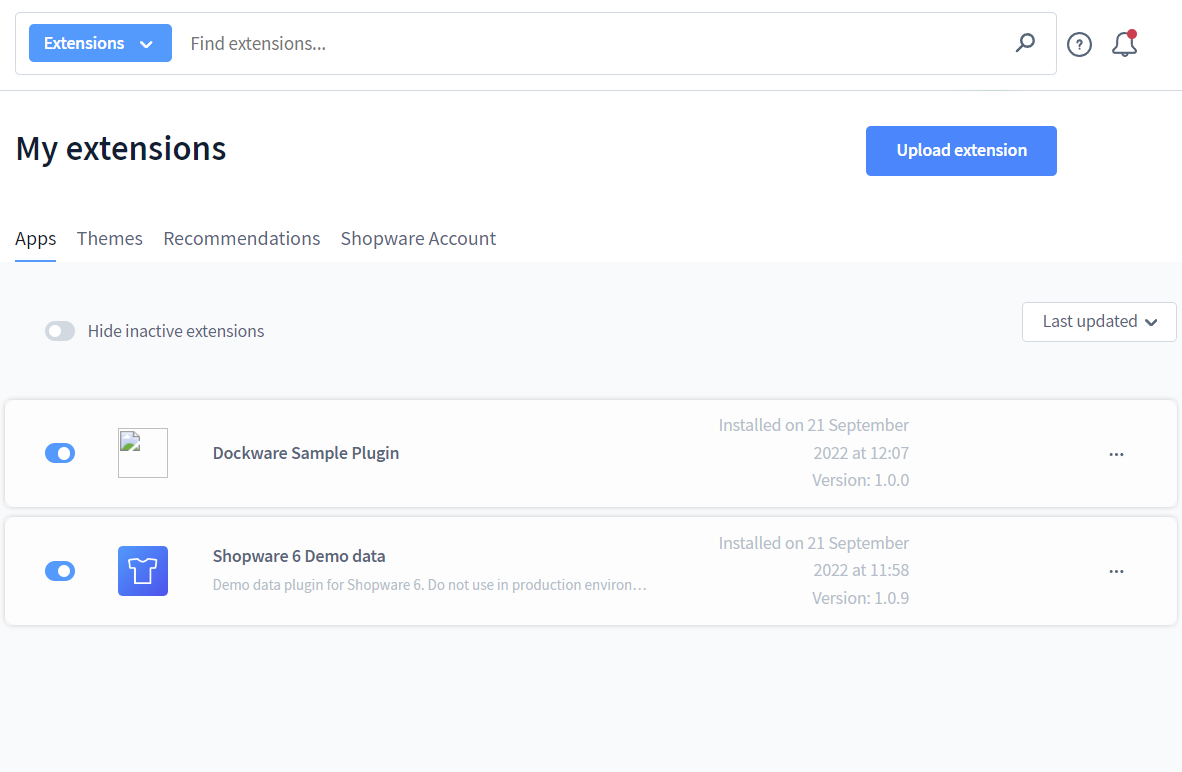The image size is (1182, 772).
Task: Click the Demo data plugin description text
Action: [x=430, y=585]
